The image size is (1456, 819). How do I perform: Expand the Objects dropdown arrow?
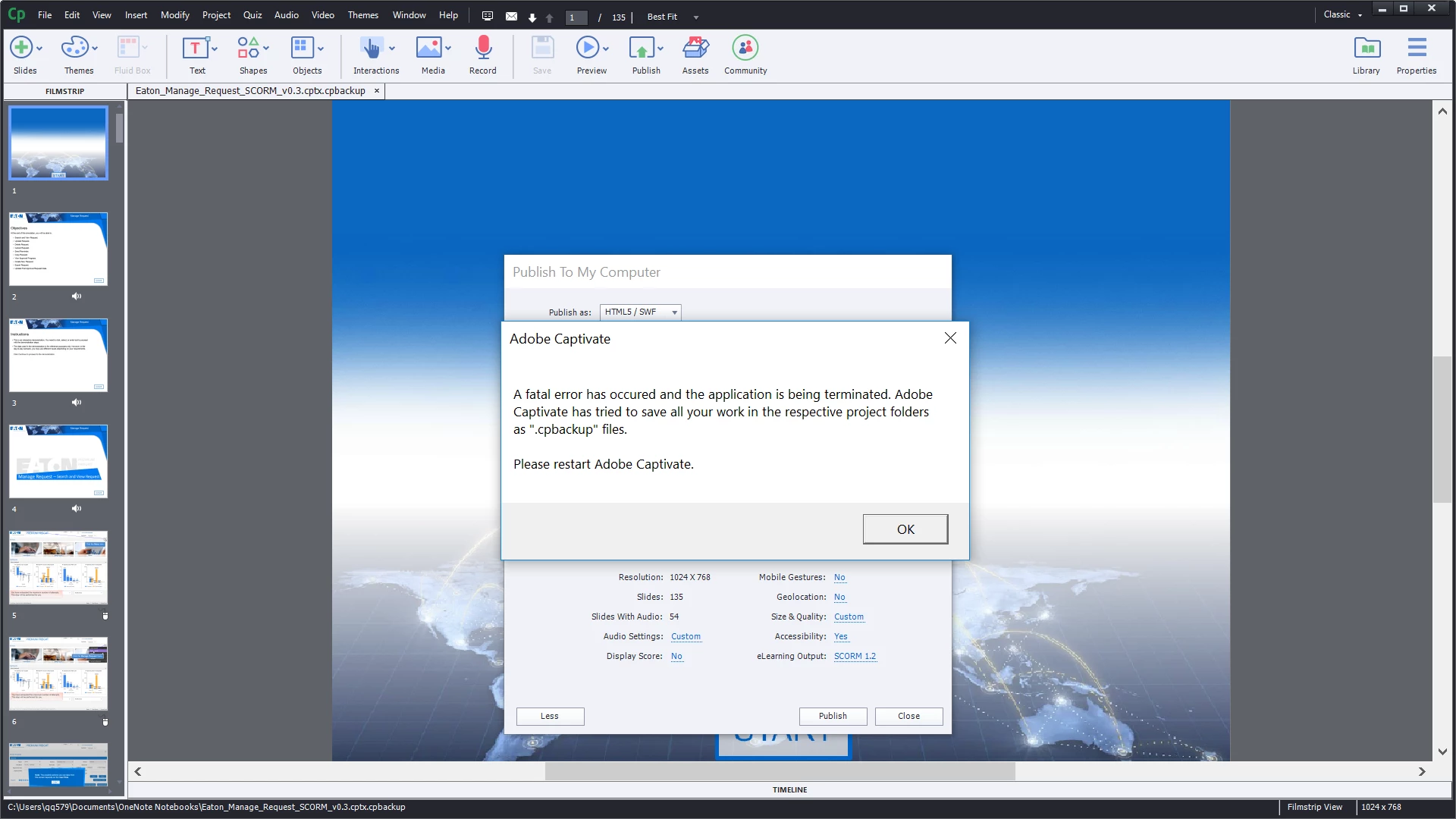click(321, 49)
